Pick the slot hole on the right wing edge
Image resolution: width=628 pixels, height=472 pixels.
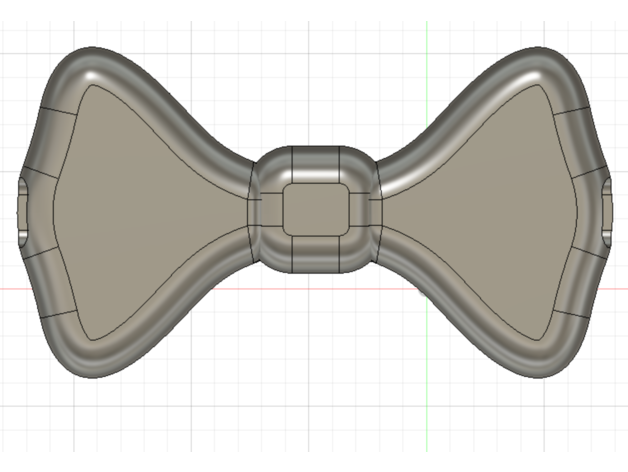606,212
